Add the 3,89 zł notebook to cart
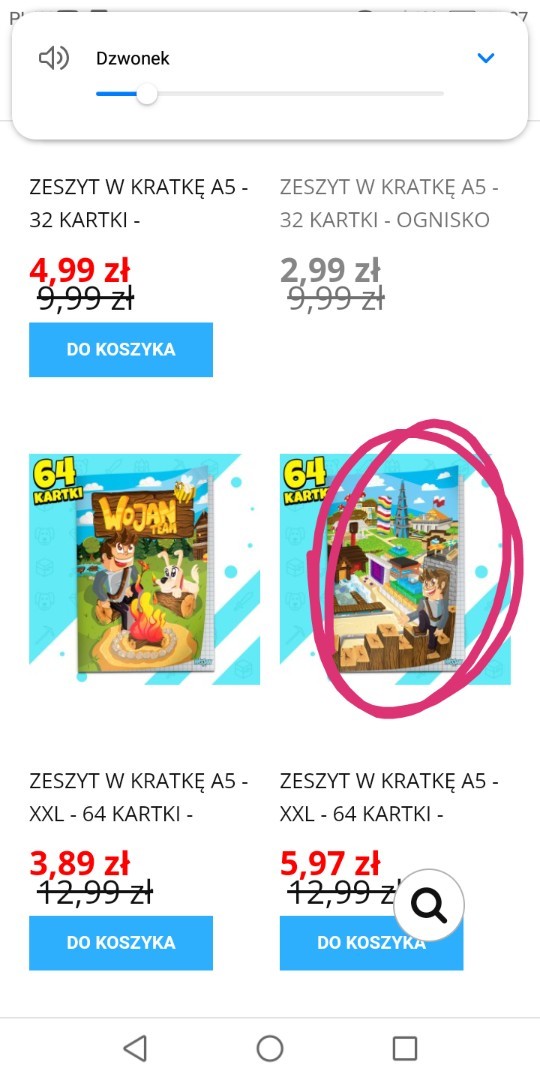 tap(121, 942)
